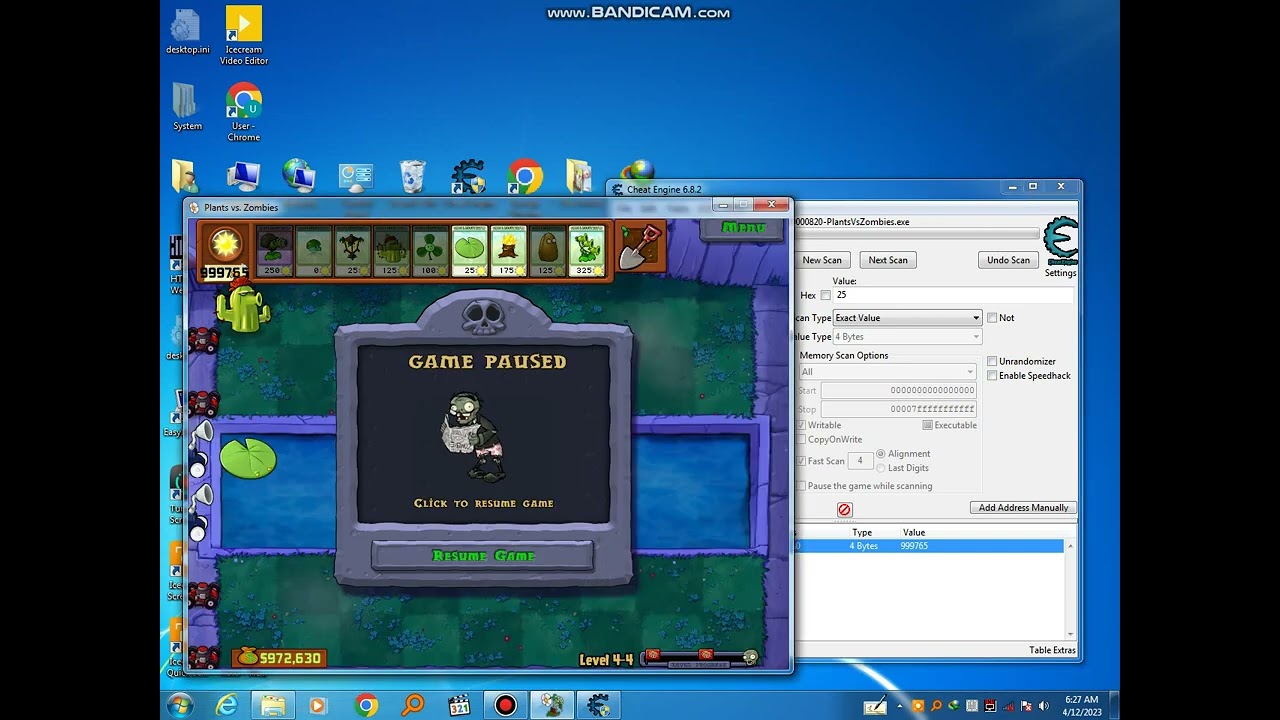Click Add Address Manually button
Screen dimensions: 1280x720
[x=1023, y=508]
